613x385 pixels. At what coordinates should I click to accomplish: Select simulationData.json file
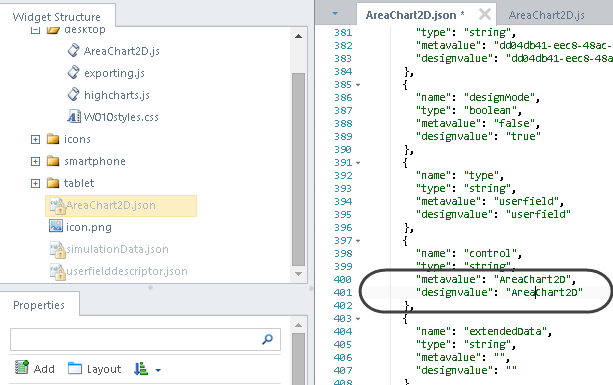[117, 249]
